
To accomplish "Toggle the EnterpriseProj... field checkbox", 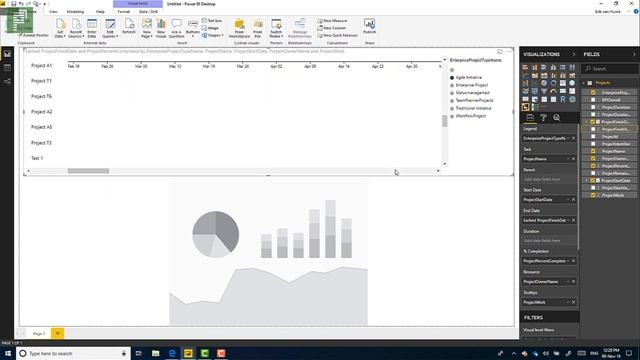I will [x=593, y=92].
